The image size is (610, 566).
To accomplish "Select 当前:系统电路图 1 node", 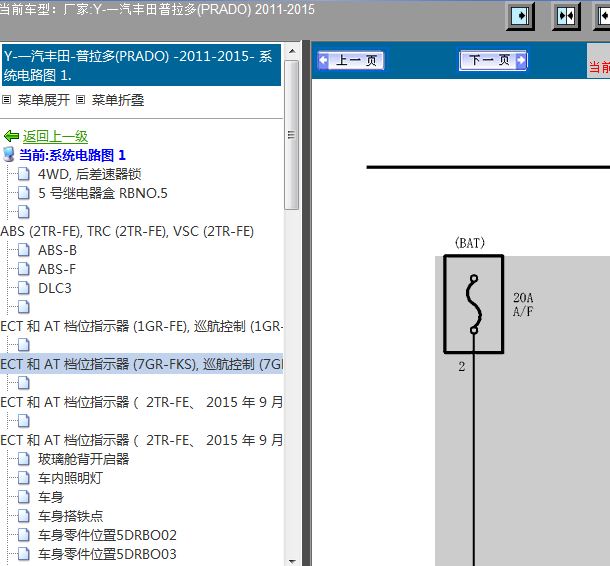I will 72,155.
